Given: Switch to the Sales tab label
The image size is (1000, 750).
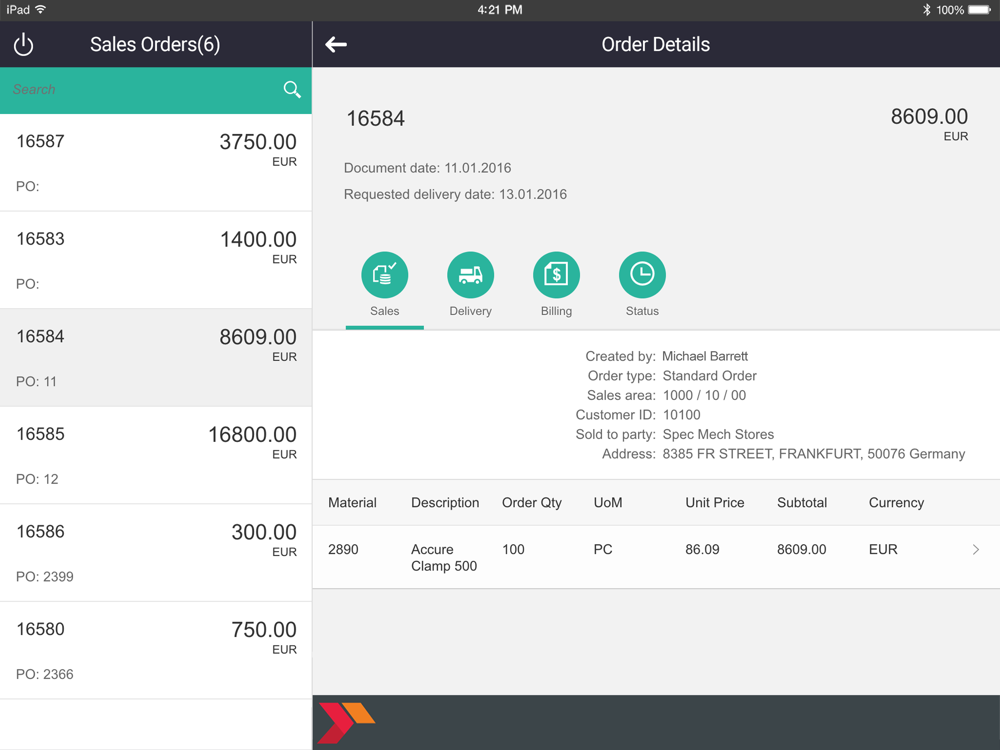Looking at the screenshot, I should [x=385, y=311].
